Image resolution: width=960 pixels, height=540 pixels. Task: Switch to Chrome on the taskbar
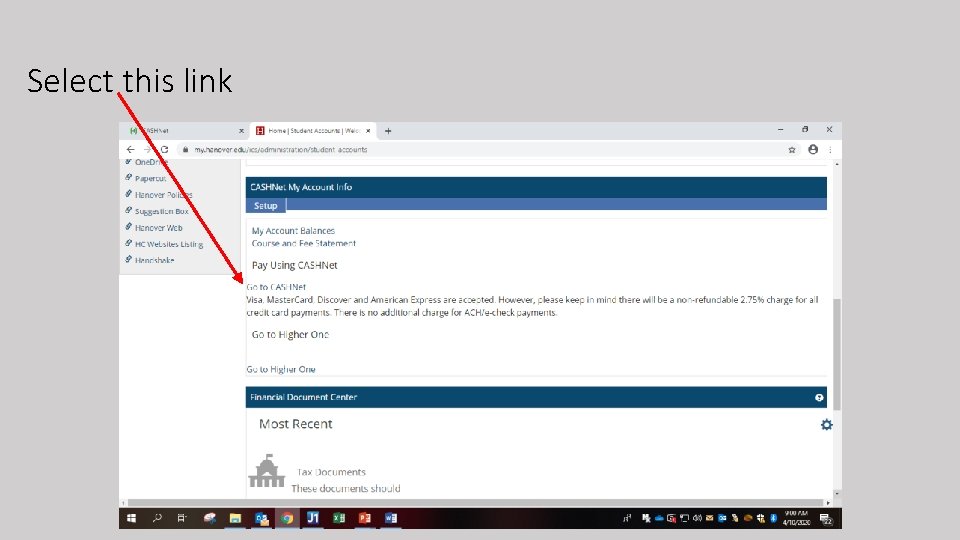[287, 518]
